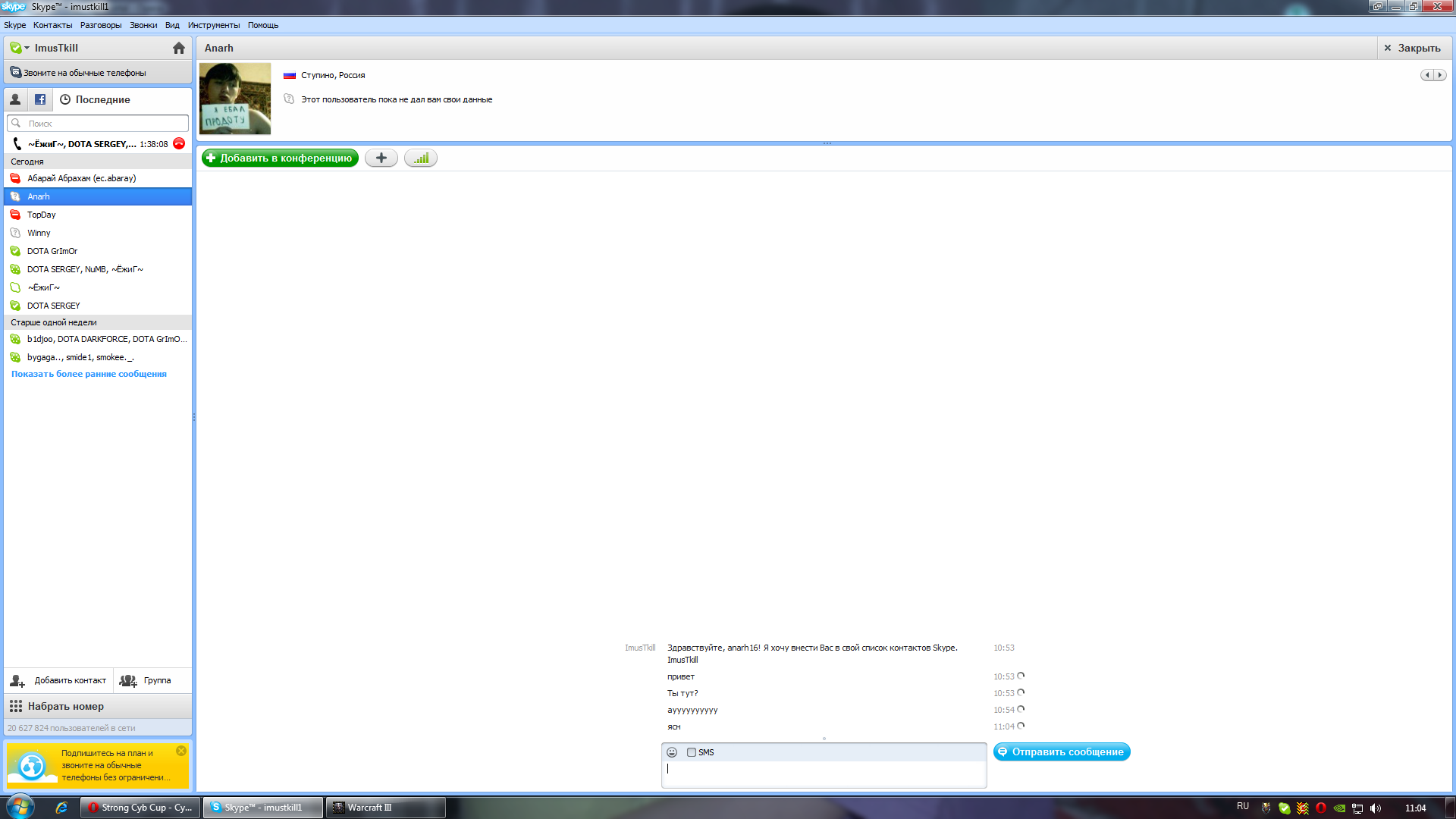1456x819 pixels.
Task: Collapse the Старше одной недели group header
Action: click(x=98, y=322)
